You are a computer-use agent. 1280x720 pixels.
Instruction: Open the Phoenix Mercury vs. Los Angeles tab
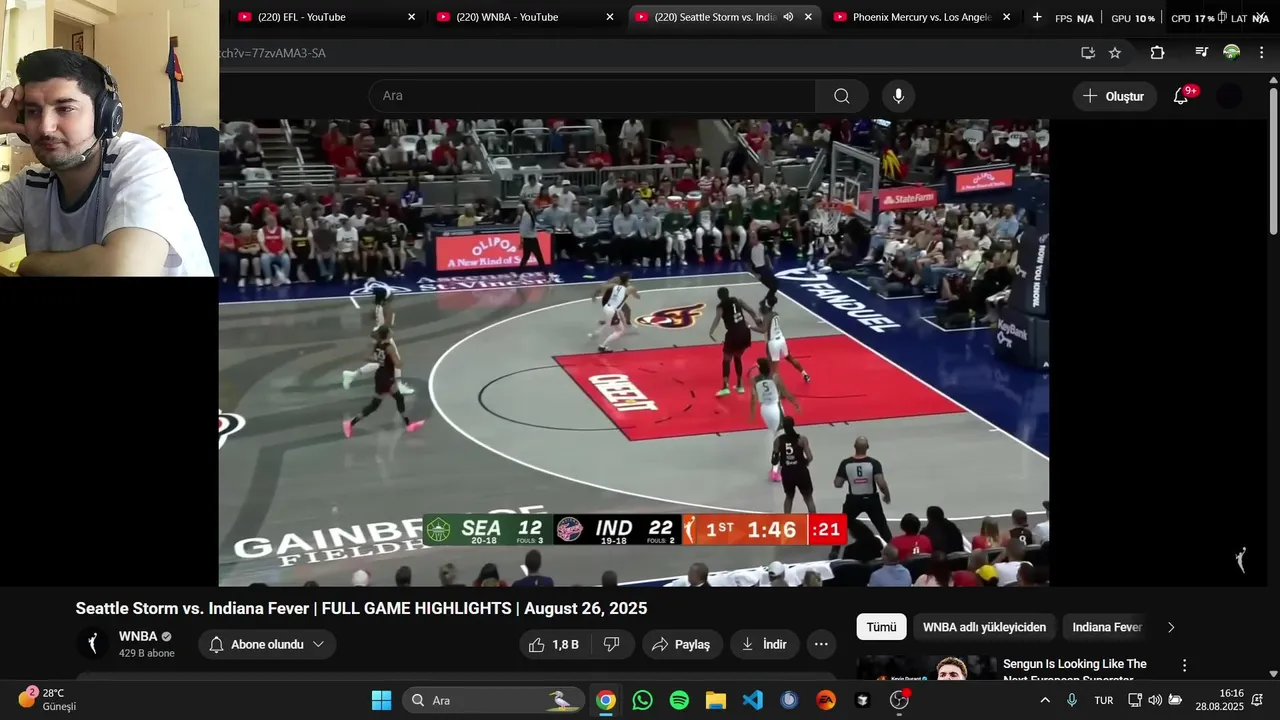[920, 17]
